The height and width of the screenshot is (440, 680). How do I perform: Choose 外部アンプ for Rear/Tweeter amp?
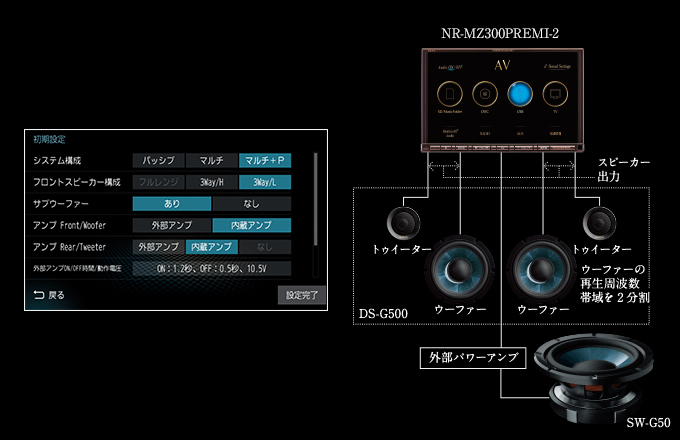pos(158,247)
